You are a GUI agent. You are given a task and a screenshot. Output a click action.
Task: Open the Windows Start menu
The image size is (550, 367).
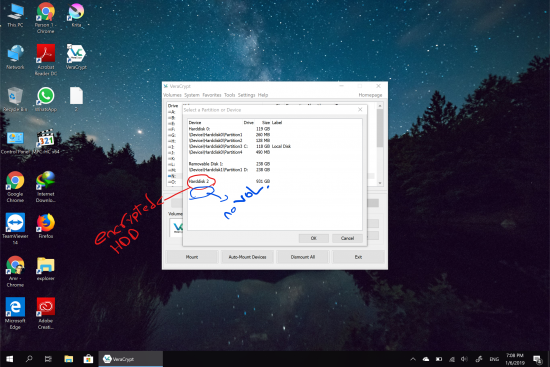9,359
